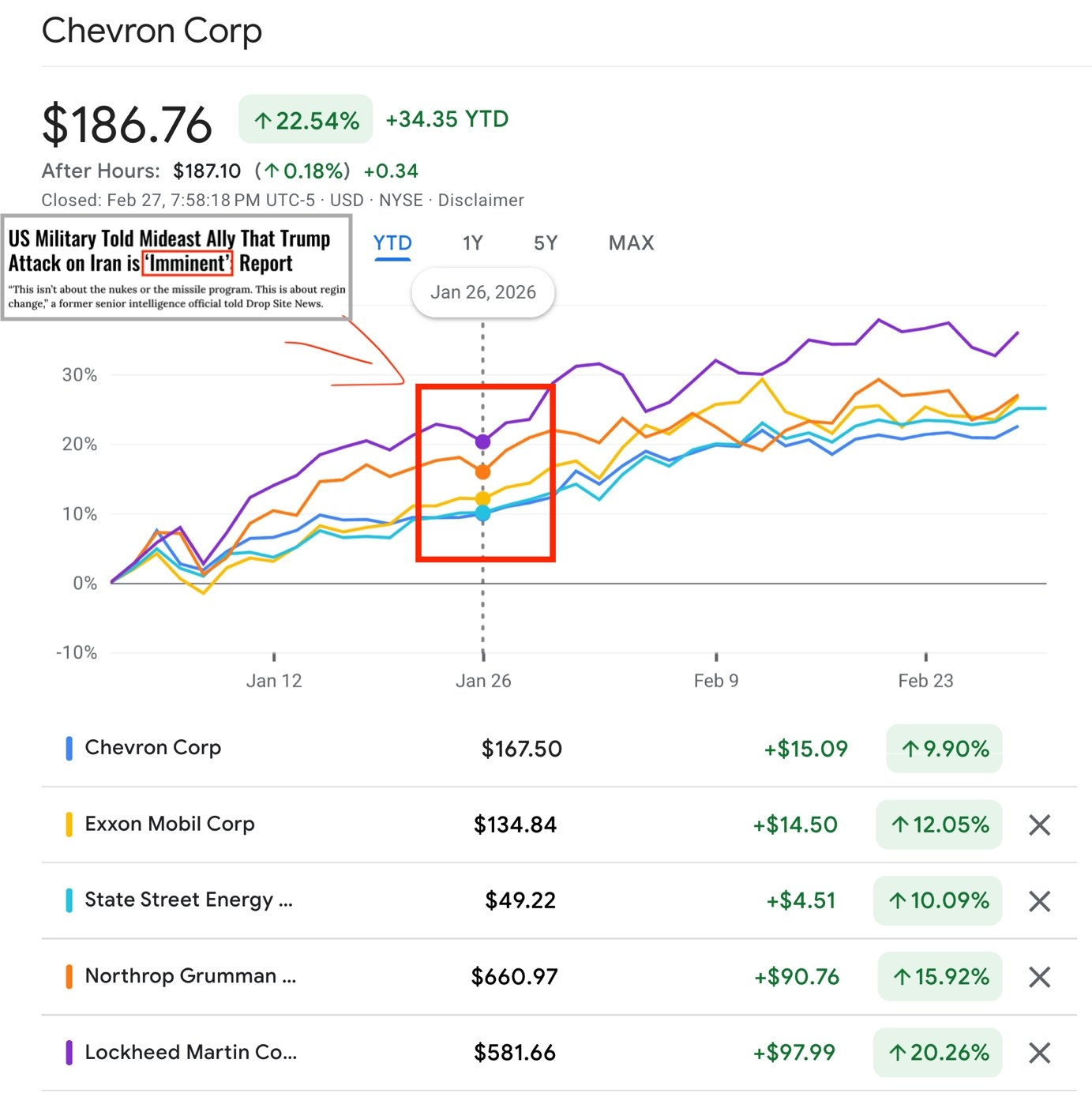Remove State Street Energy comparison
The image size is (1092, 1097).
(1039, 901)
